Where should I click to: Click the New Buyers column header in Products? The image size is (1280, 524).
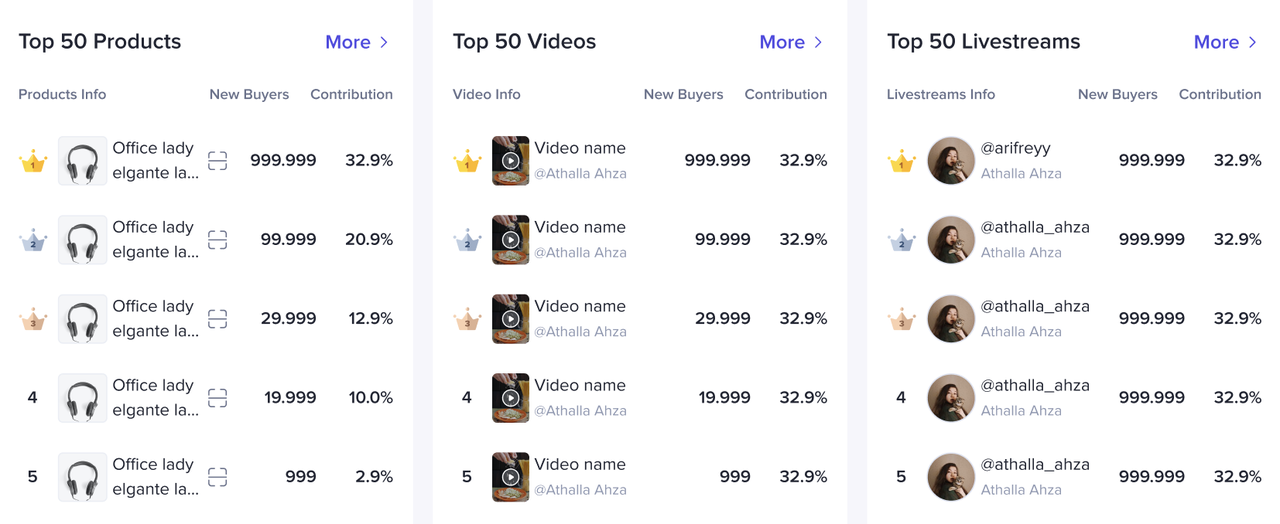(249, 95)
